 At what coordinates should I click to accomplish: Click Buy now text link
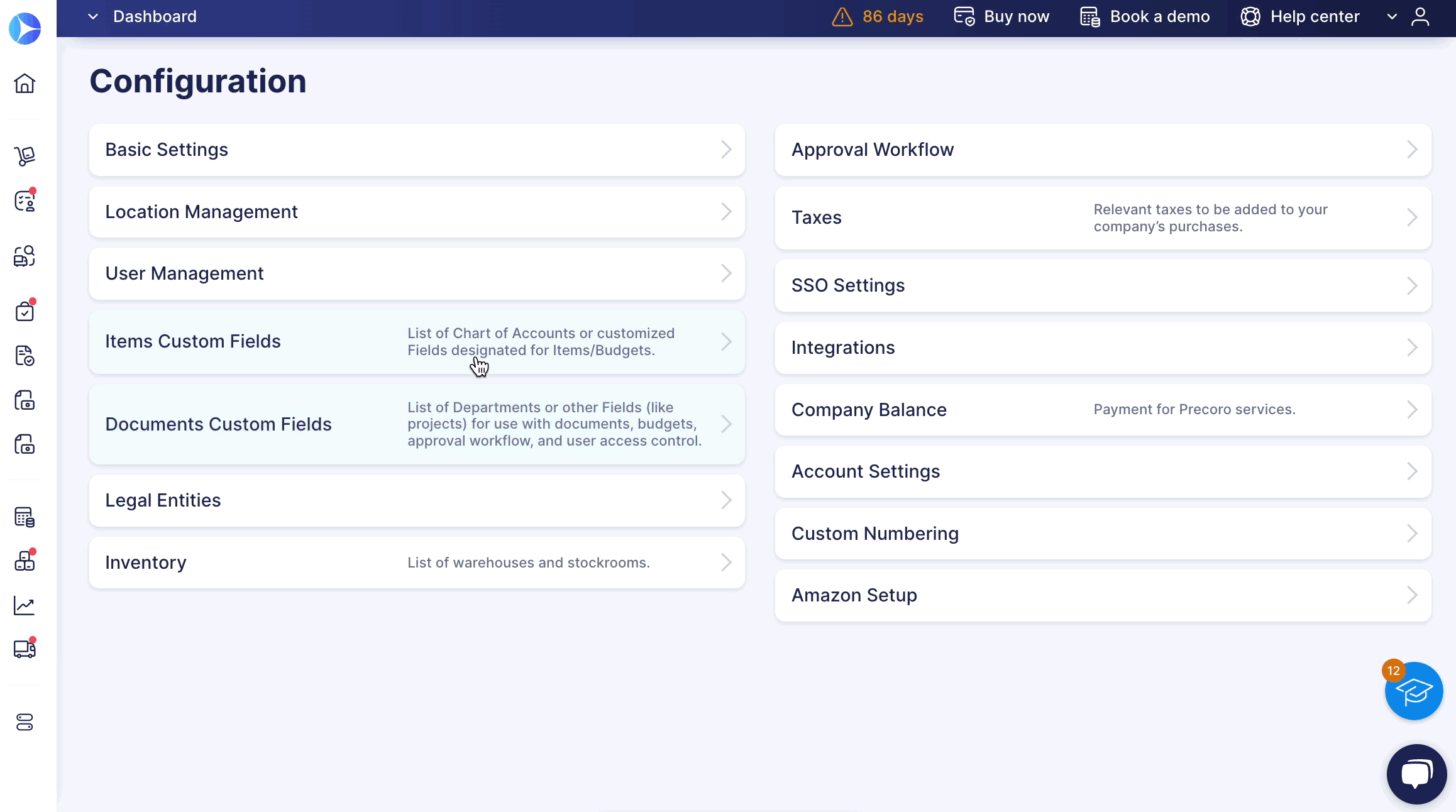[1017, 16]
